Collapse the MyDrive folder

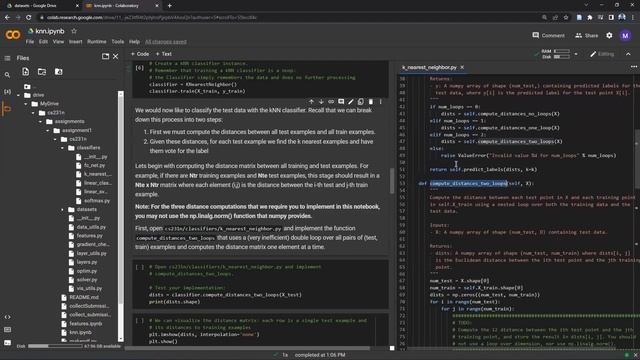pos(26,104)
